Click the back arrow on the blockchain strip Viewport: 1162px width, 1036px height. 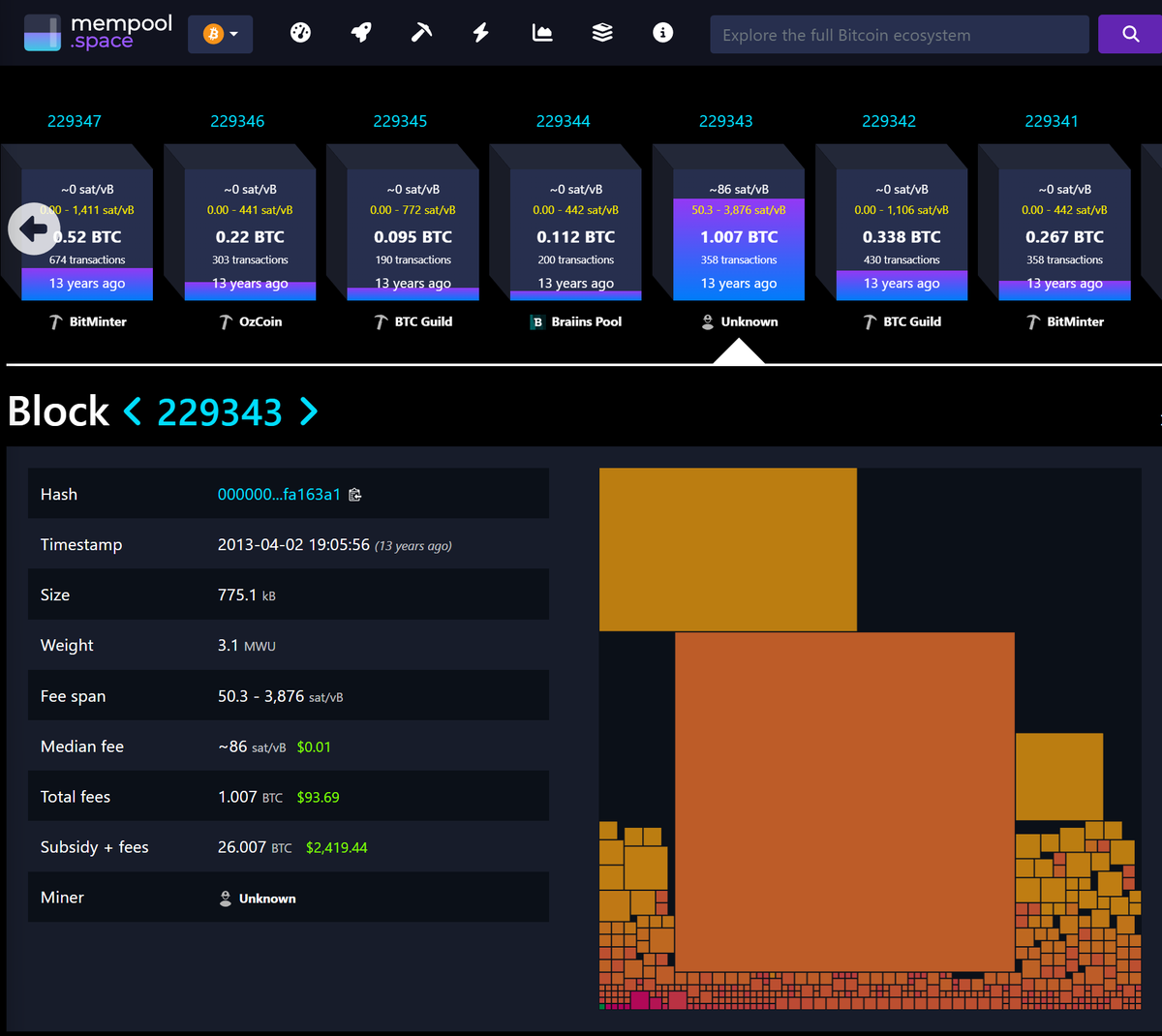(x=34, y=229)
